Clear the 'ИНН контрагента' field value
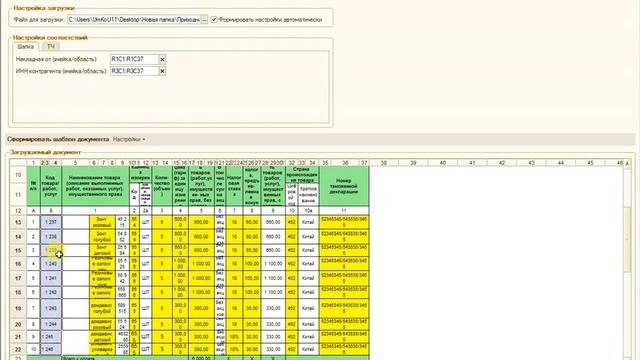This screenshot has width=640, height=360. pos(162,71)
